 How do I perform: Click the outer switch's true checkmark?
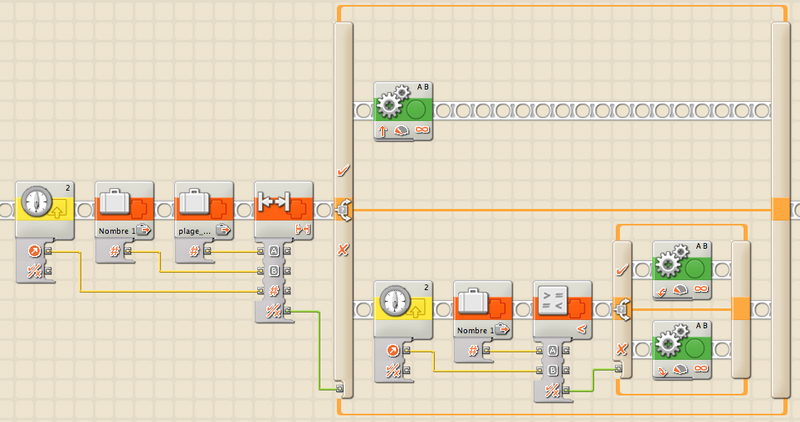click(x=343, y=171)
